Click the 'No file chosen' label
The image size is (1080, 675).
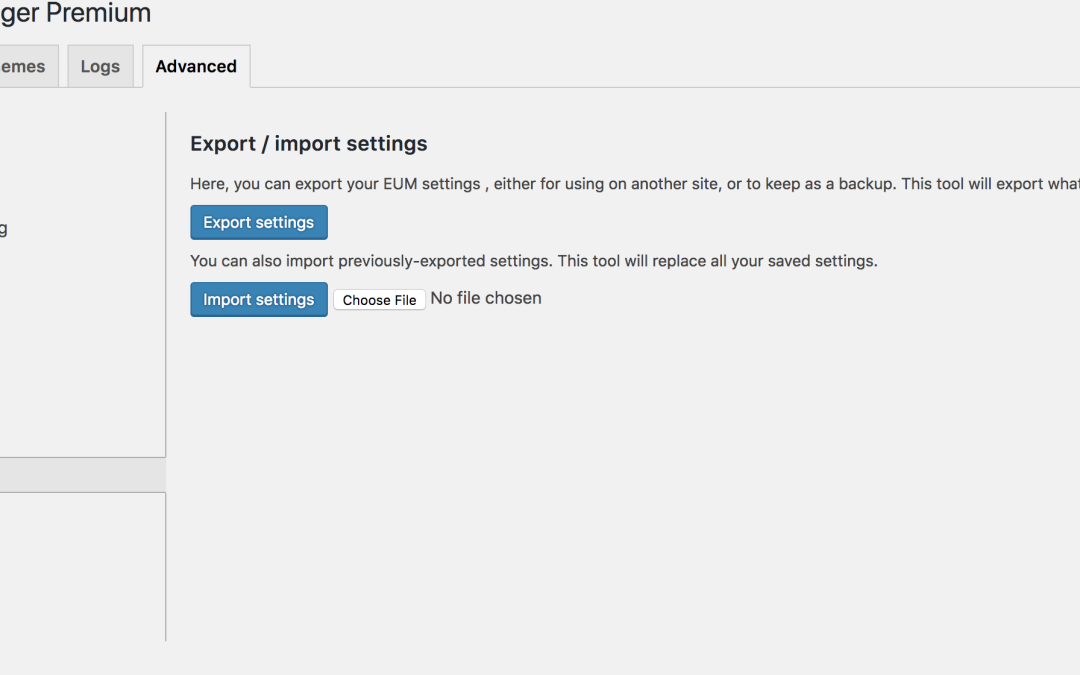coord(486,298)
